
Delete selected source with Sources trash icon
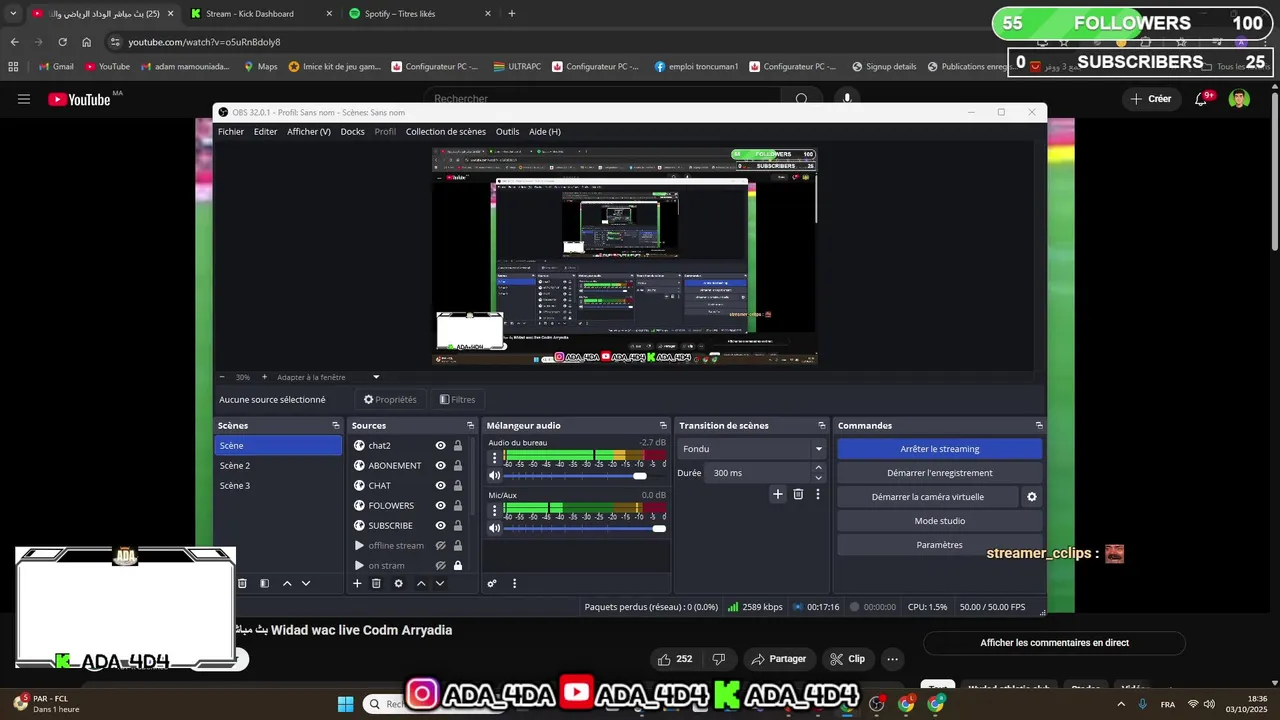coord(376,583)
